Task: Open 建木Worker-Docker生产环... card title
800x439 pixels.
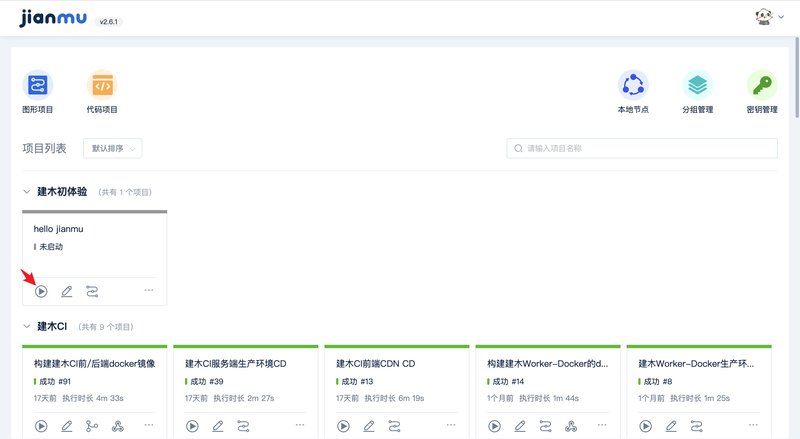Action: click(x=696, y=363)
